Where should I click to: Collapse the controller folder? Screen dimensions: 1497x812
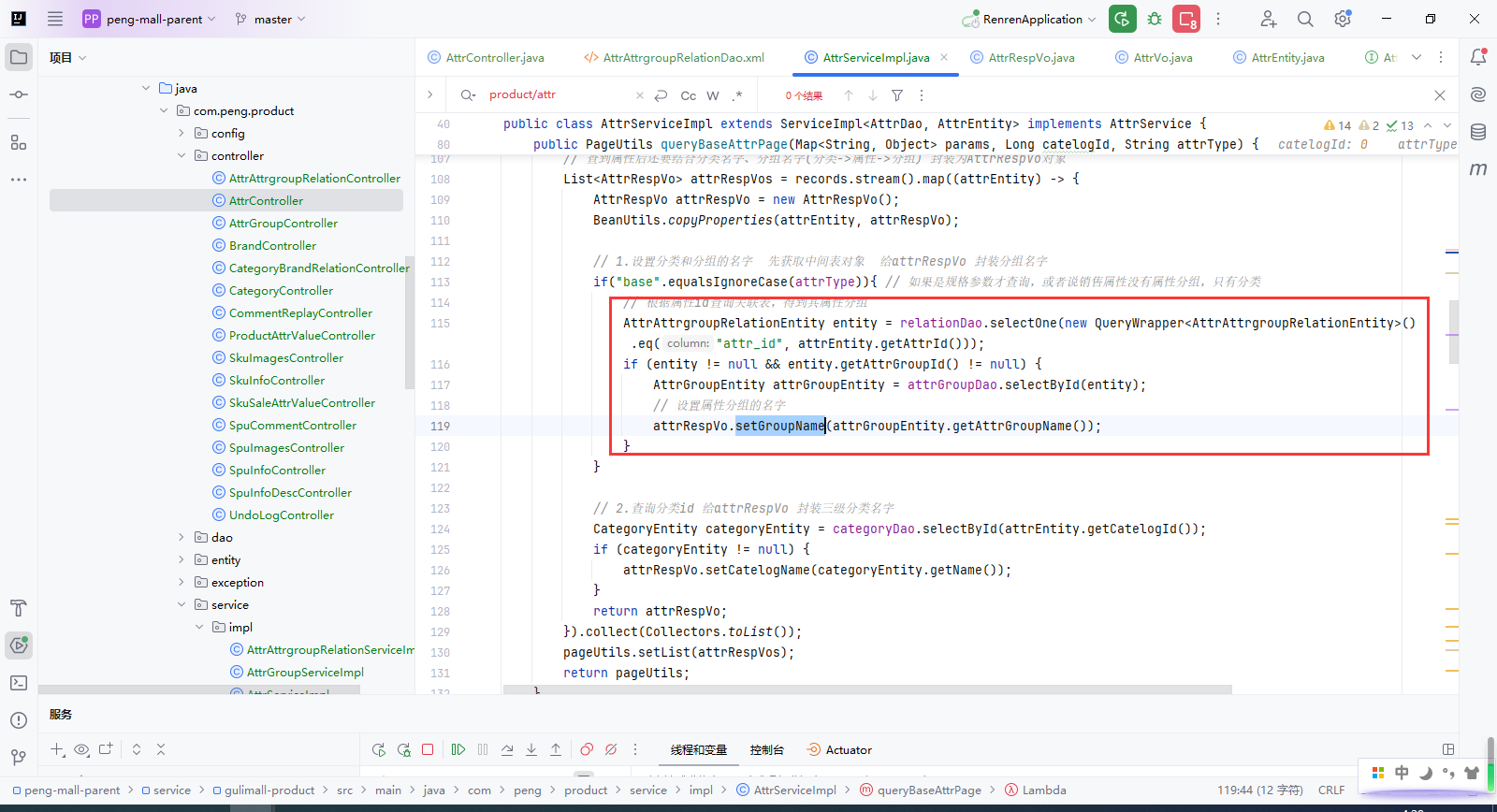point(182,156)
